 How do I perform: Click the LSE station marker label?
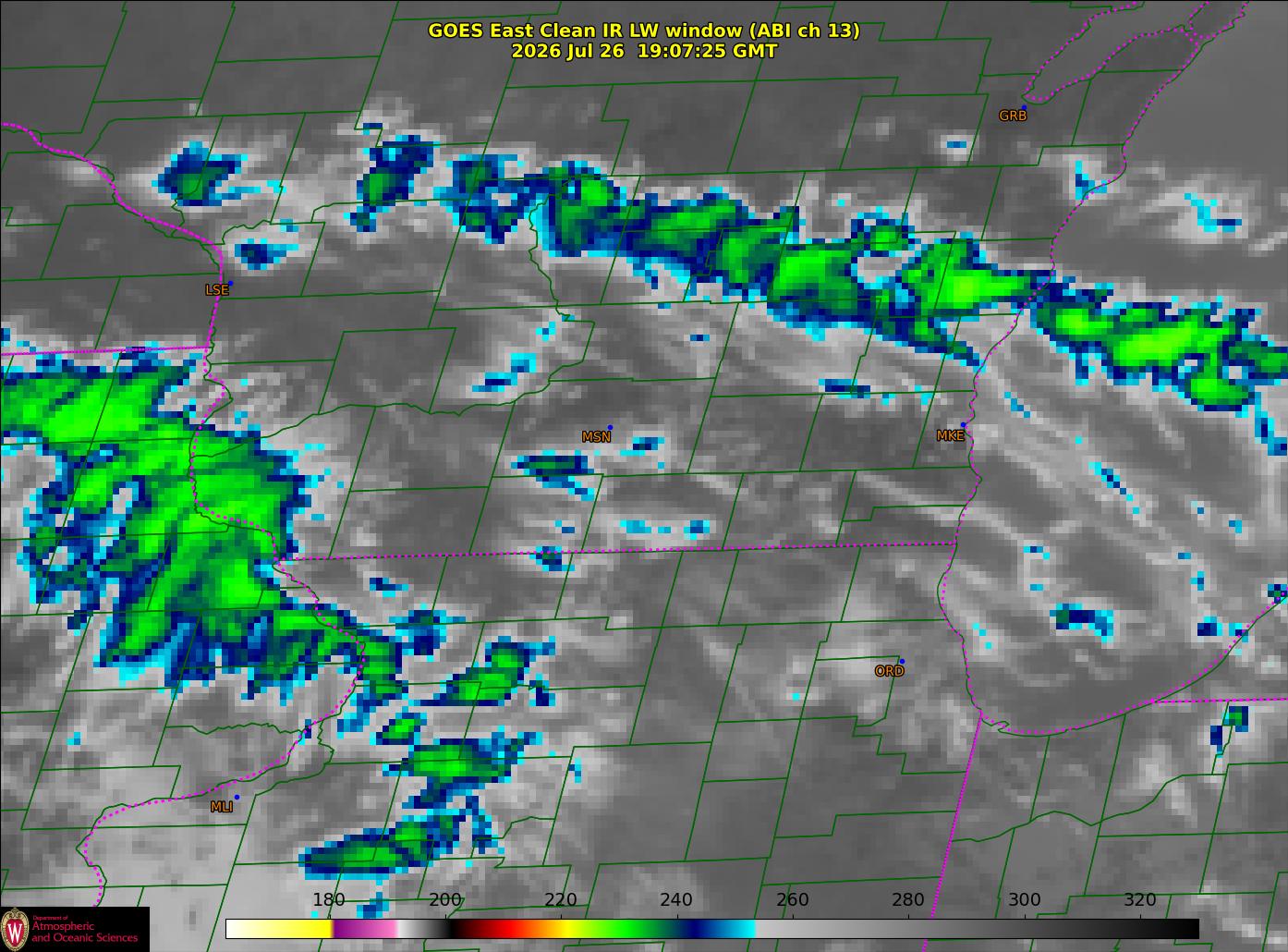216,289
